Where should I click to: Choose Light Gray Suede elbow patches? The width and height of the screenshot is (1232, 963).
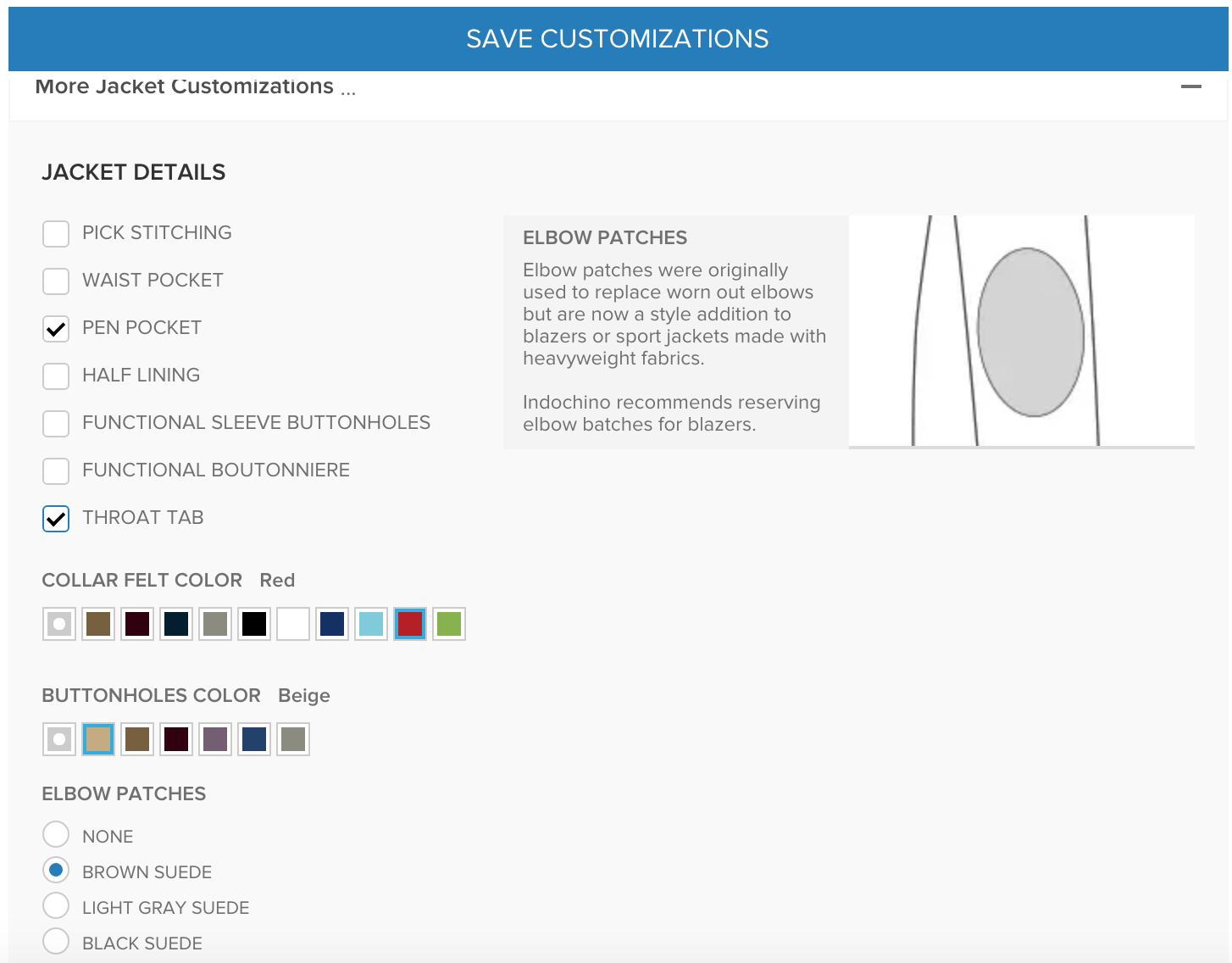pyautogui.click(x=56, y=905)
